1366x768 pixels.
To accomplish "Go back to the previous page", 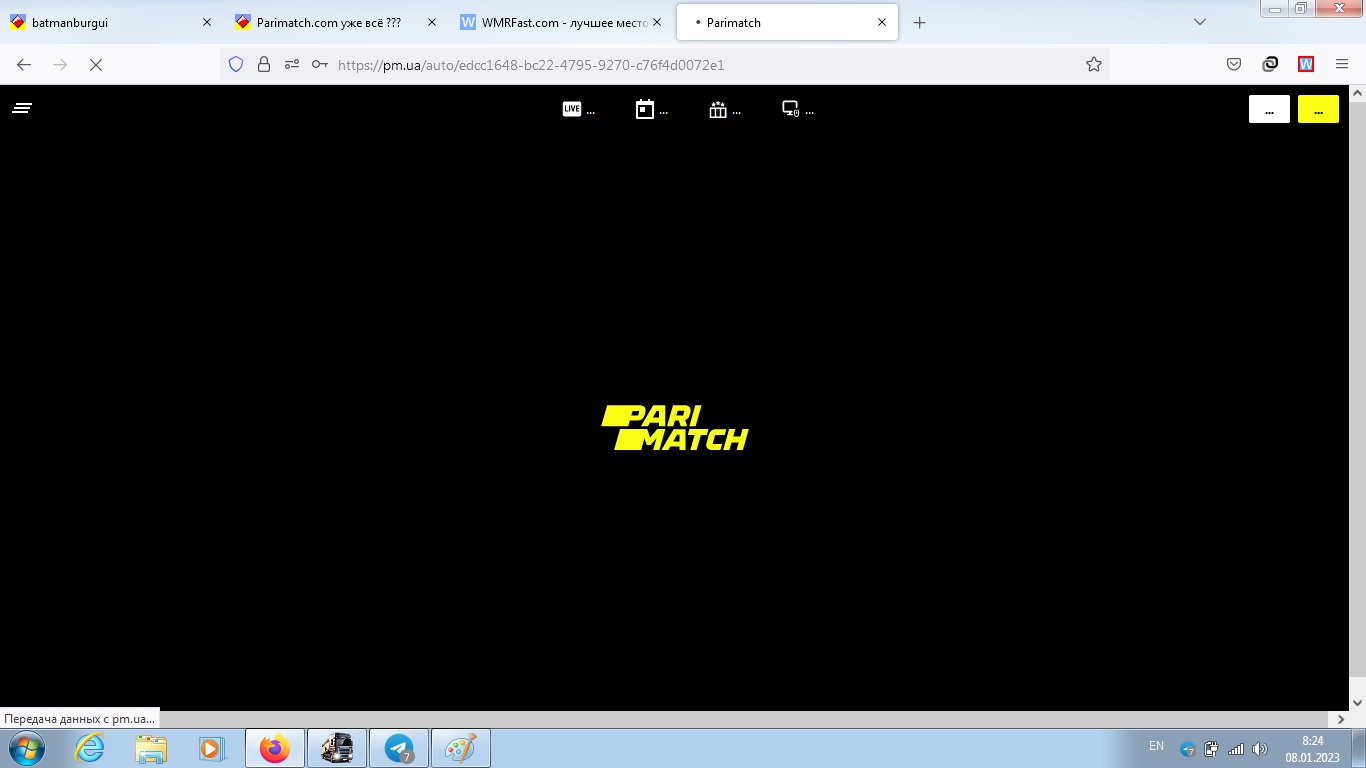I will coord(24,64).
